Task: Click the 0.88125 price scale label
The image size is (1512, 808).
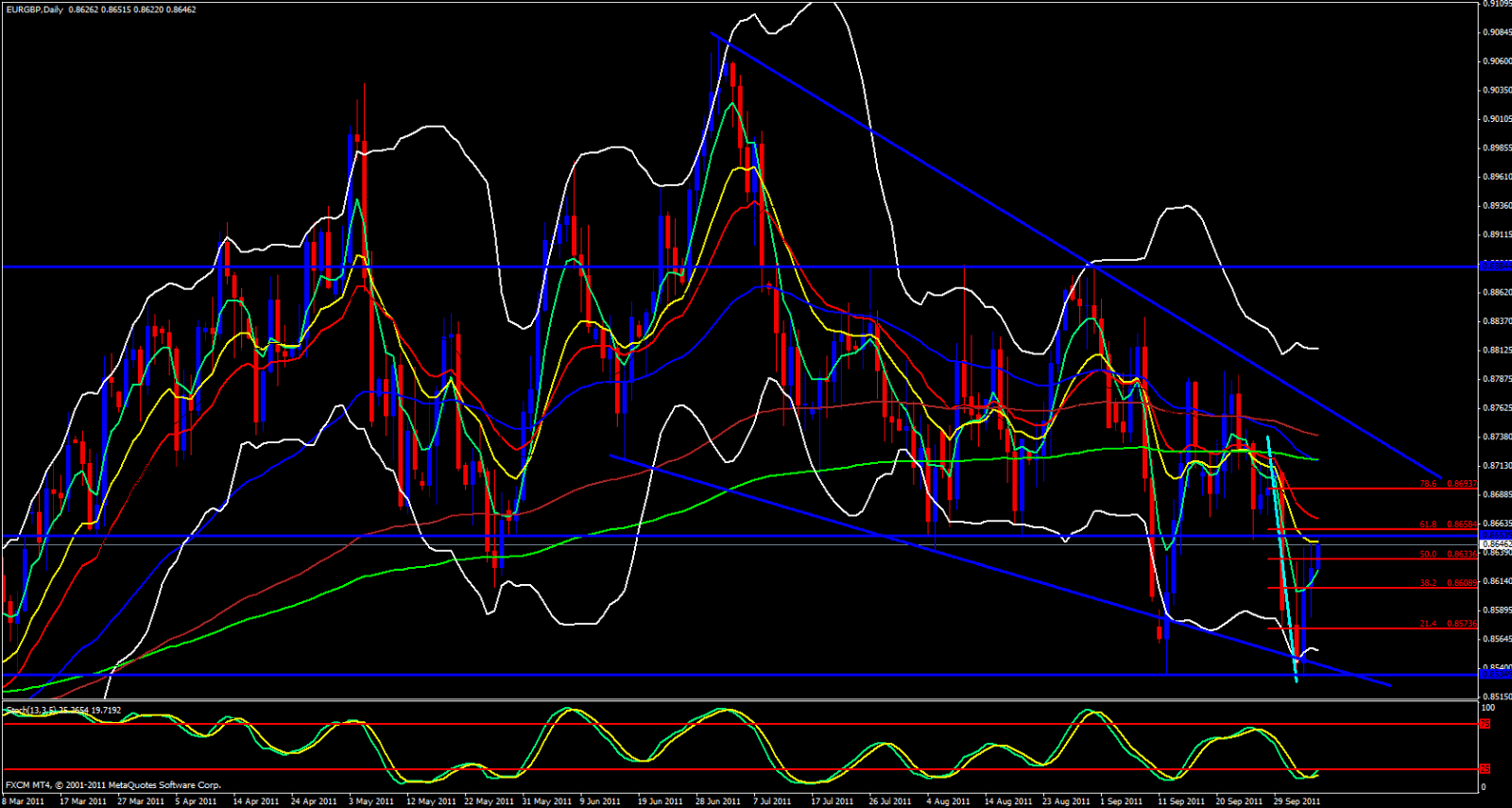Action: [x=1496, y=351]
